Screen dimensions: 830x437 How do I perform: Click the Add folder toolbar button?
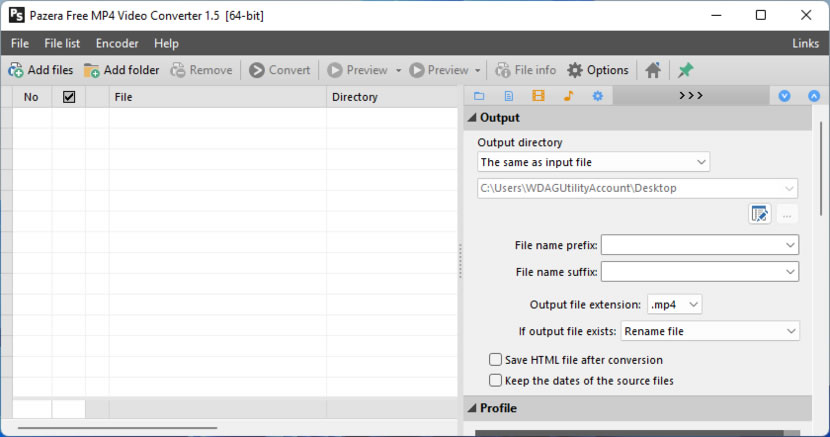[x=122, y=70]
